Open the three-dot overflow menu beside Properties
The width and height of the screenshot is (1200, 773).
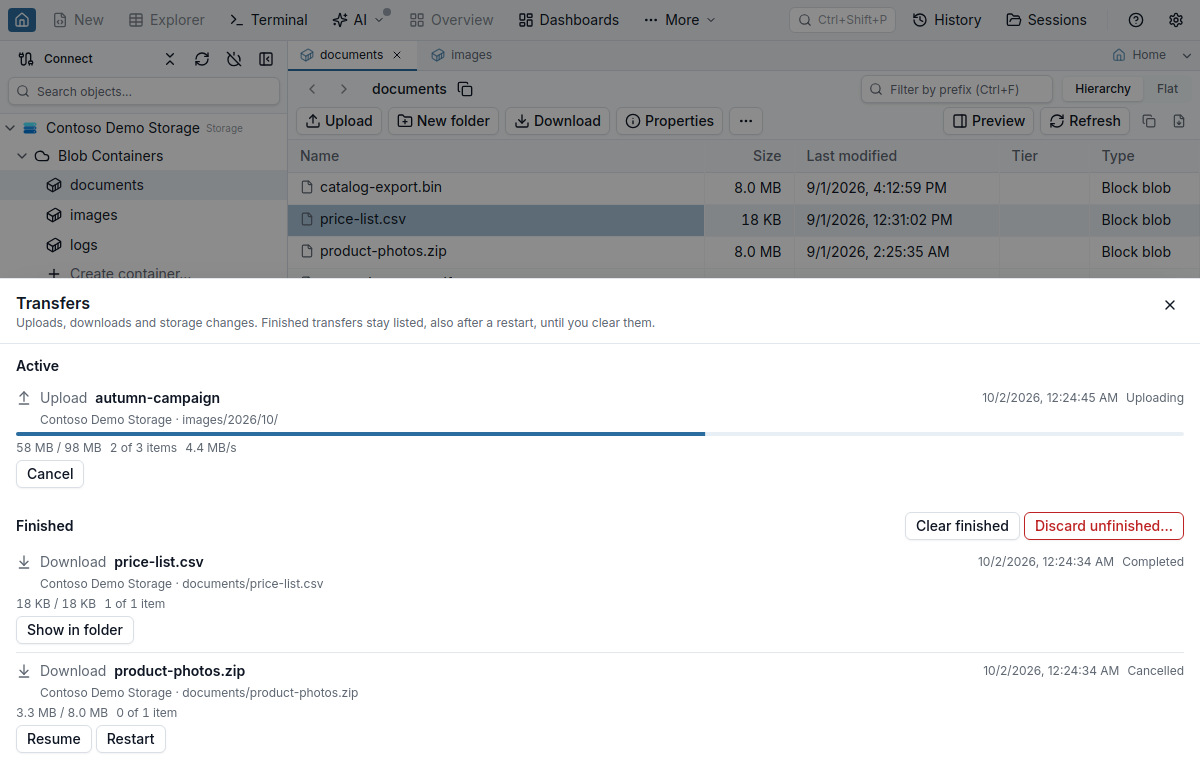point(745,121)
